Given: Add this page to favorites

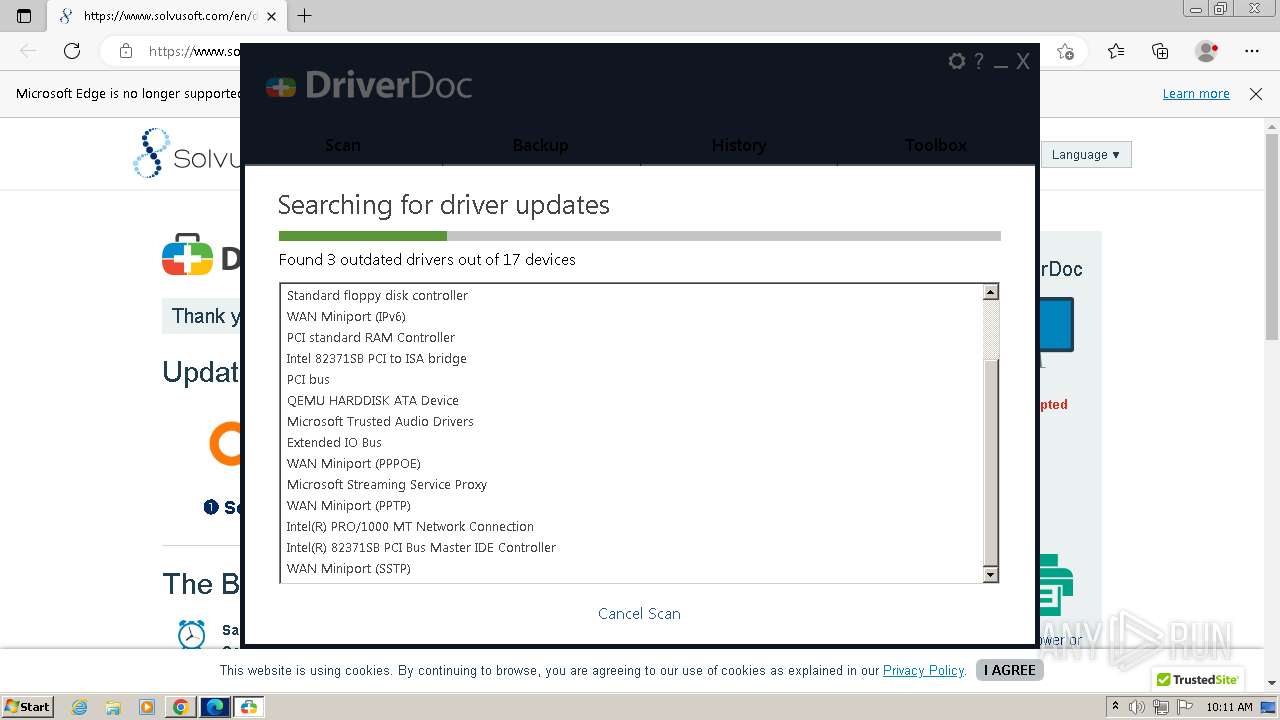Looking at the screenshot, I should tap(1066, 51).
